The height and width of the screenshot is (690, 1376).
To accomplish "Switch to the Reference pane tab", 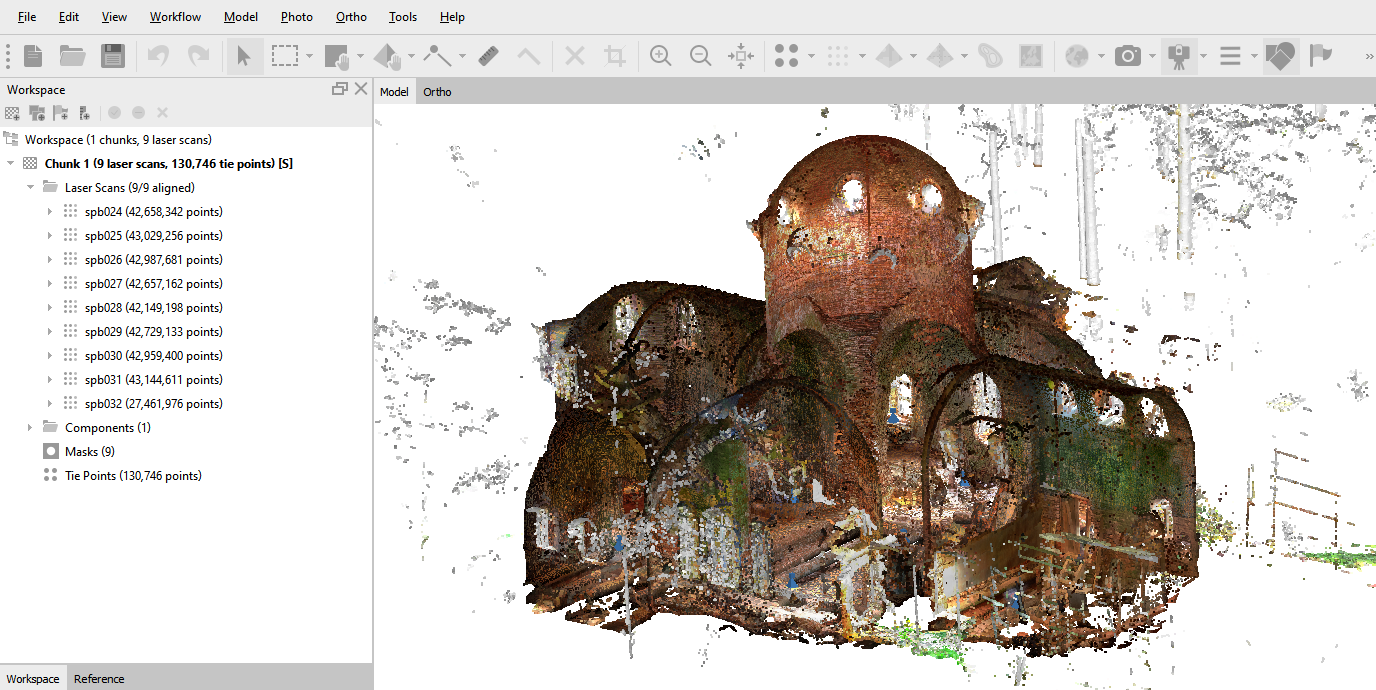I will click(x=99, y=679).
